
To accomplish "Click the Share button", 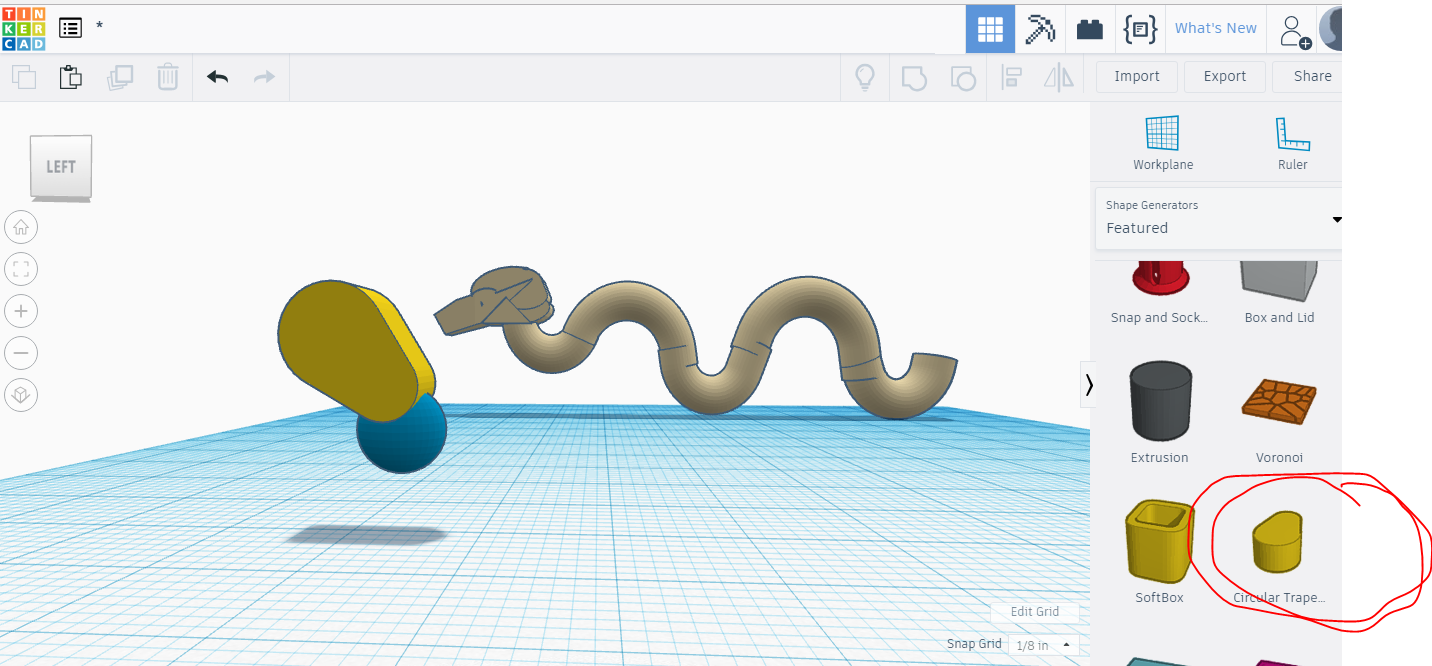I will pyautogui.click(x=1308, y=76).
